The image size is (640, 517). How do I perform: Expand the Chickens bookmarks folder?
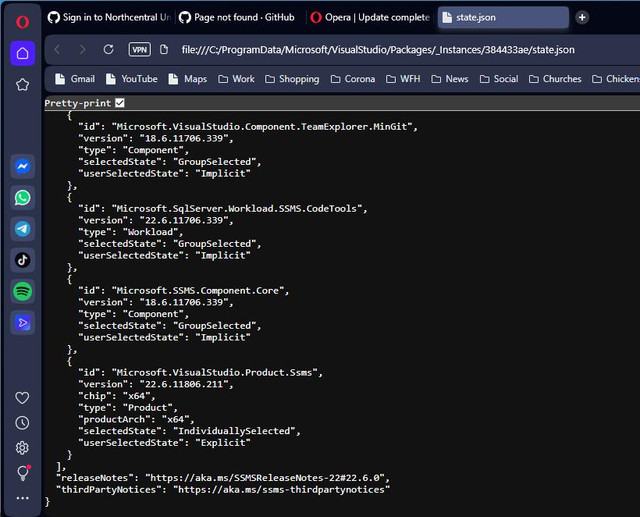pos(616,79)
